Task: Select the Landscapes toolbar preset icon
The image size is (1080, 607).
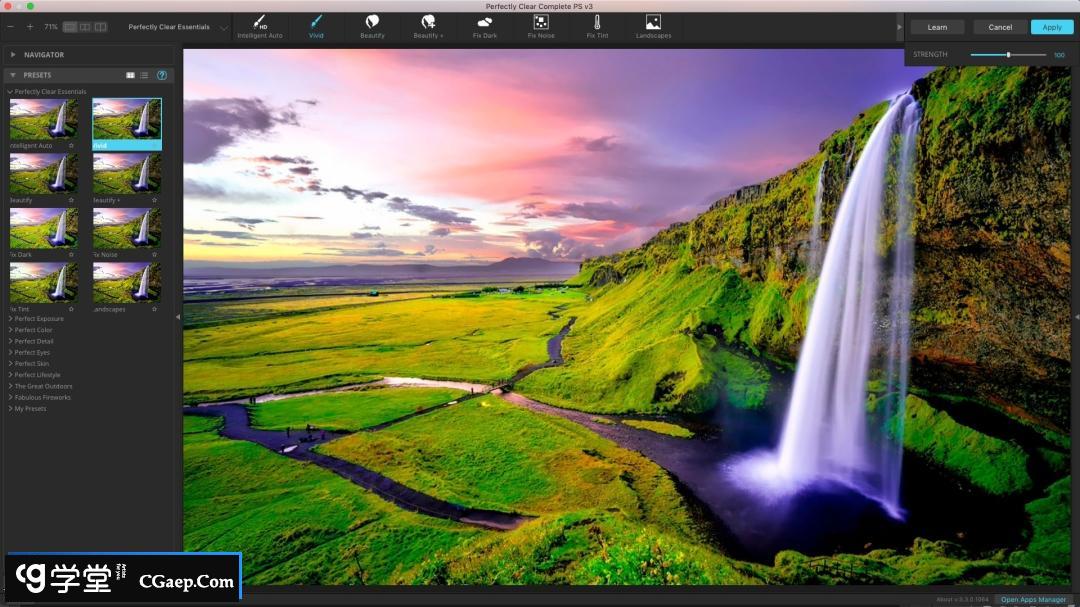Action: (653, 22)
